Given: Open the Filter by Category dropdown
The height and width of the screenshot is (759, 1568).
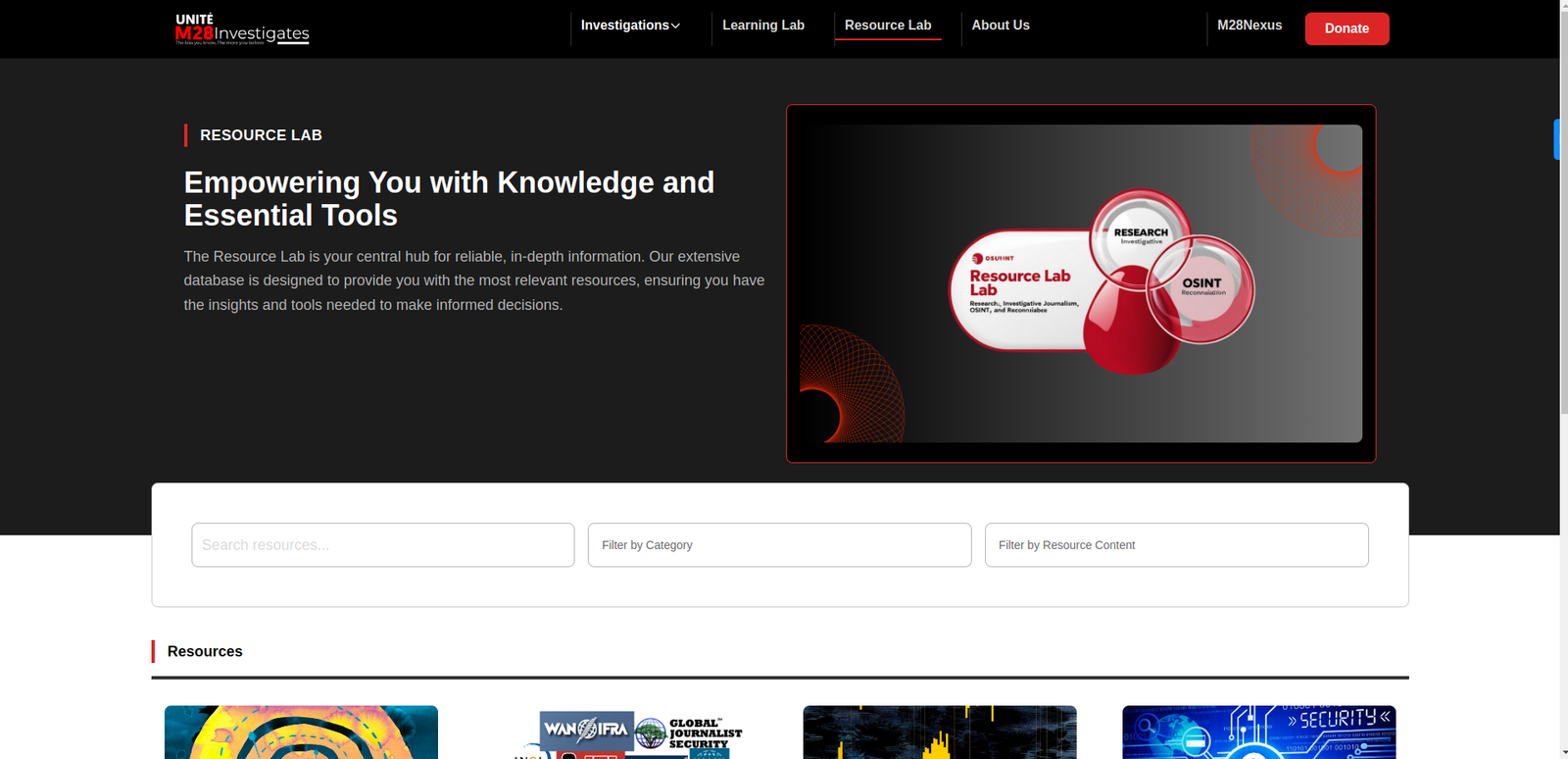Looking at the screenshot, I should click(x=779, y=545).
